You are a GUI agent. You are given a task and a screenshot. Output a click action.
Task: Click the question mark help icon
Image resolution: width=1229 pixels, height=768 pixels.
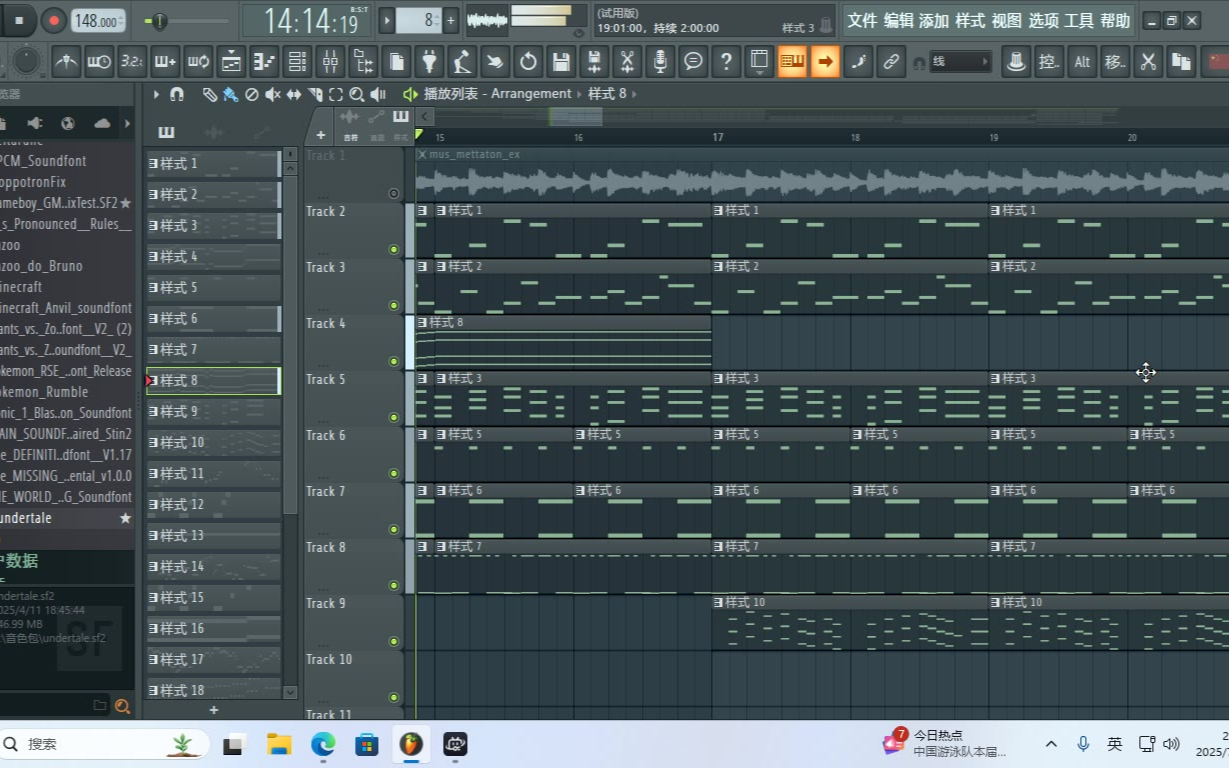point(726,62)
